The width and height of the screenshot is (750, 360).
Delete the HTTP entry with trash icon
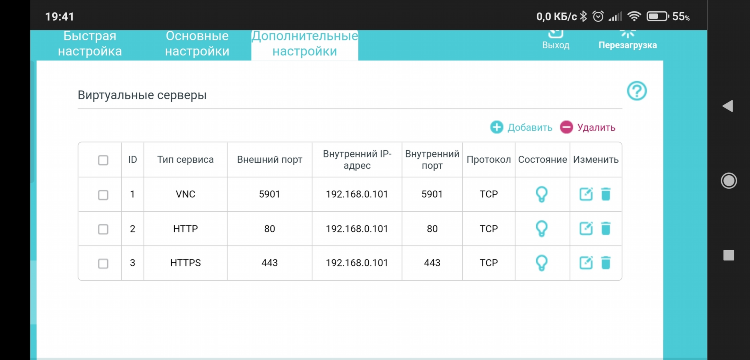point(606,229)
